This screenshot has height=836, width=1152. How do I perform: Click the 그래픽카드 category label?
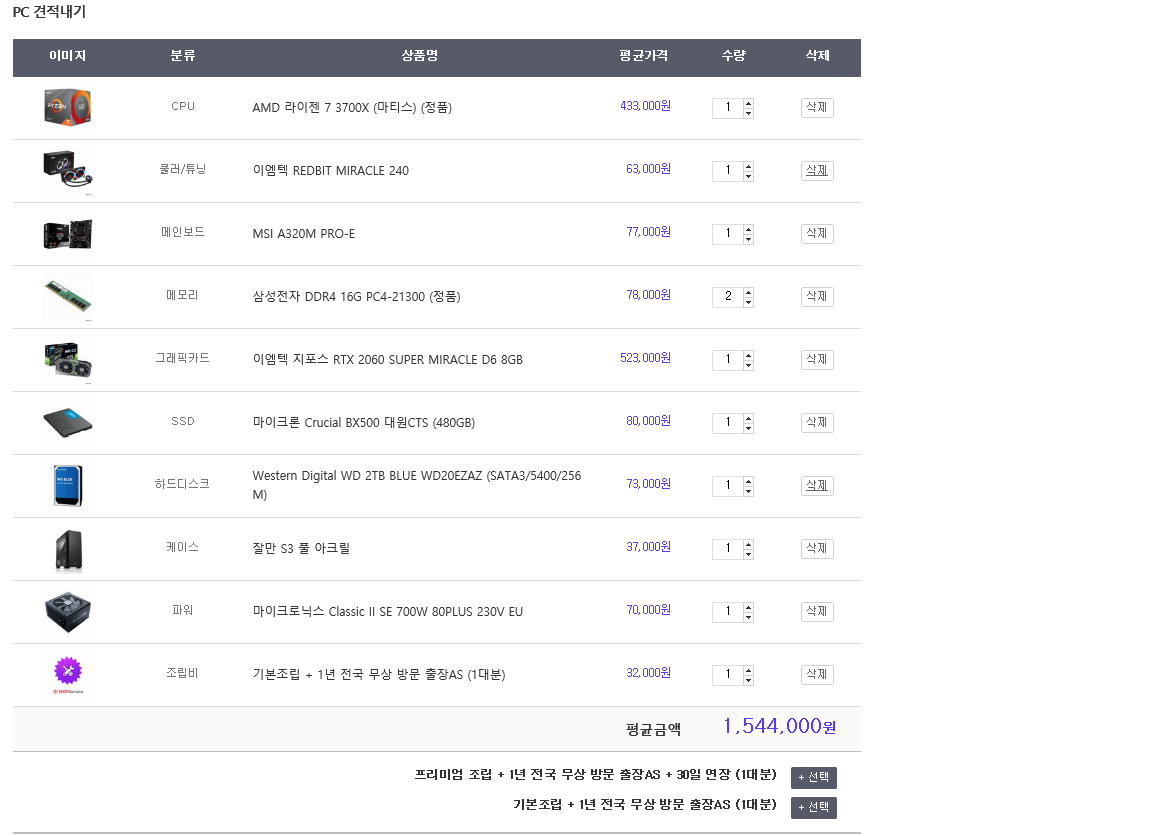click(x=182, y=358)
